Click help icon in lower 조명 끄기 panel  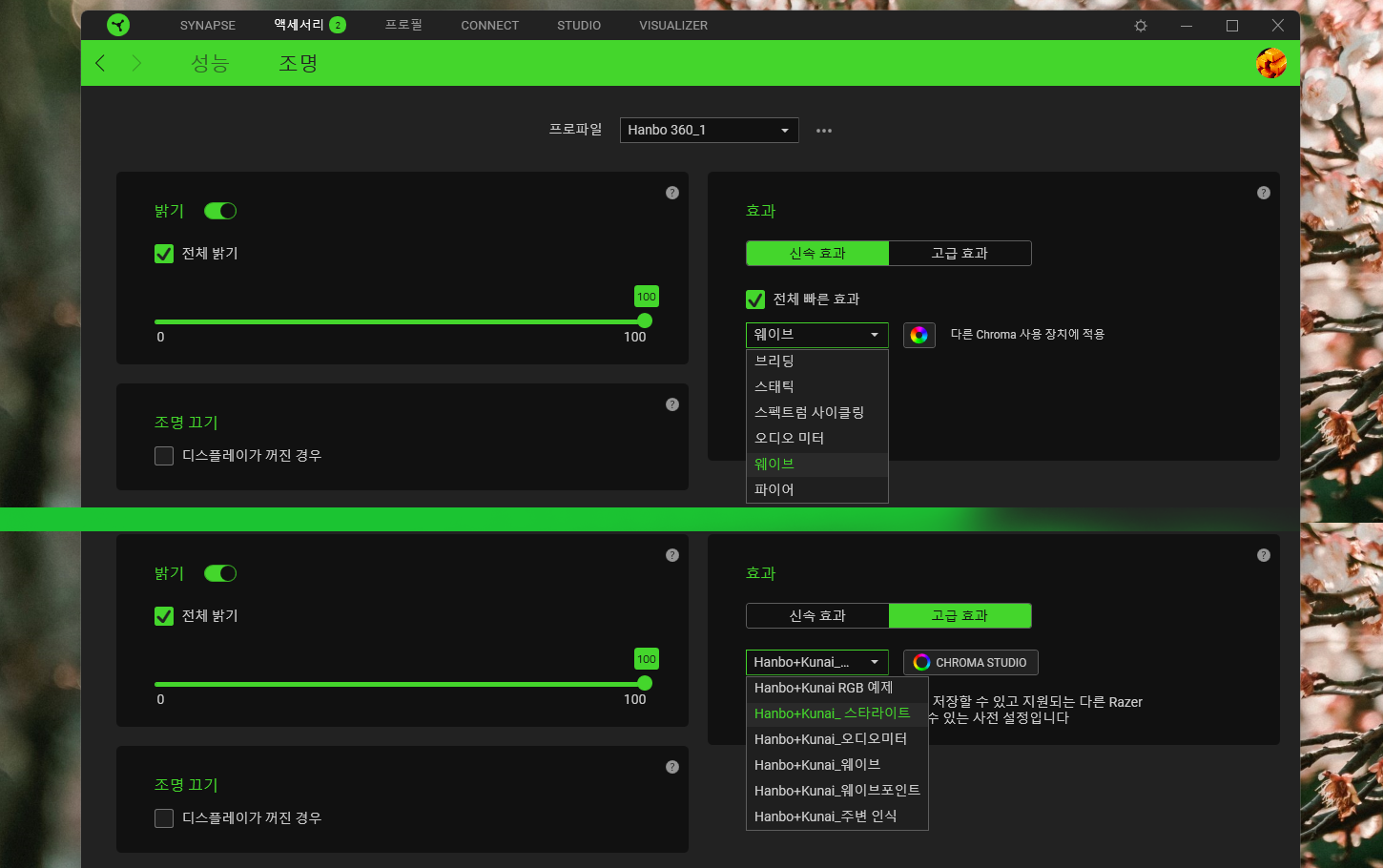pyautogui.click(x=672, y=767)
